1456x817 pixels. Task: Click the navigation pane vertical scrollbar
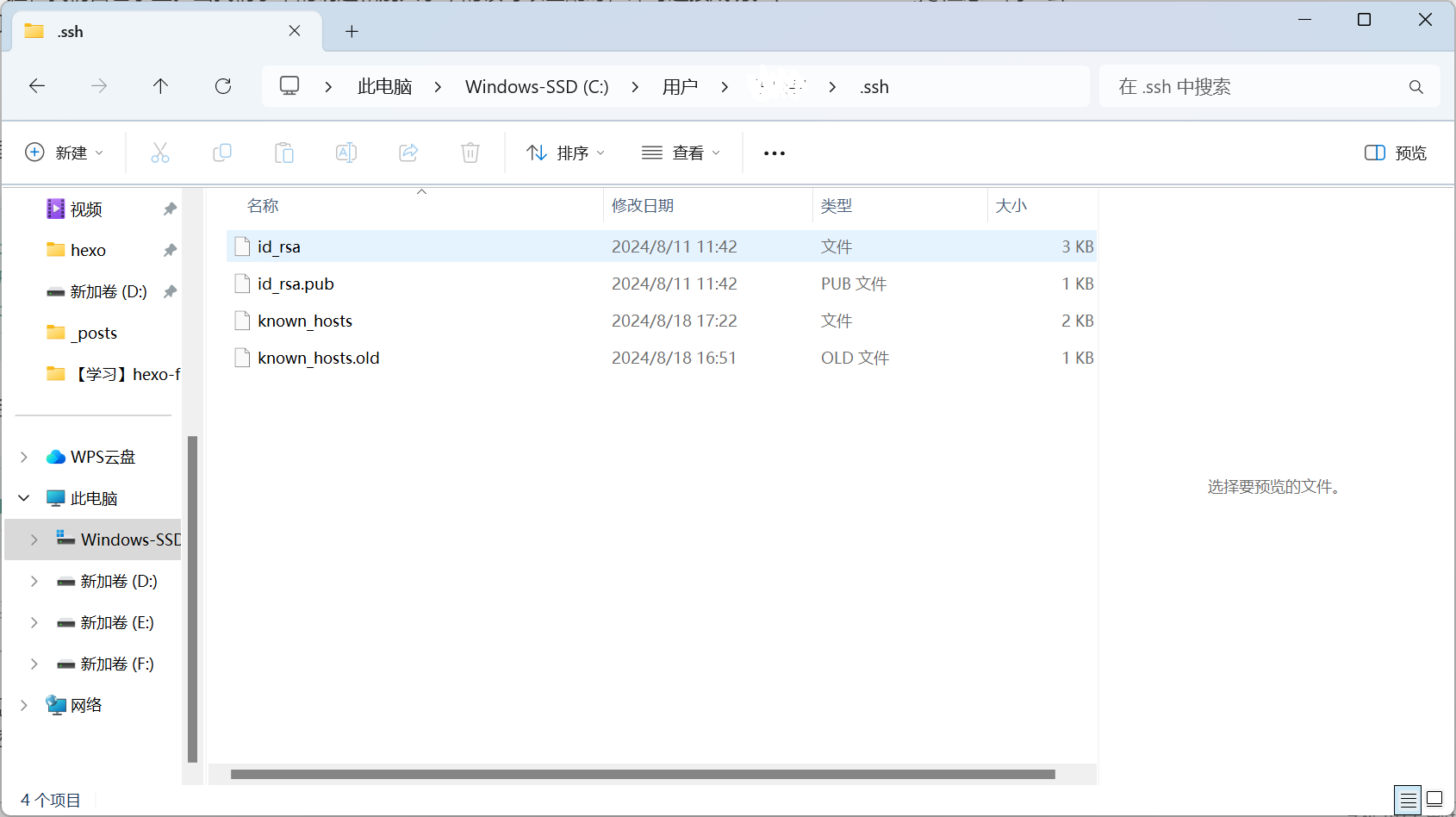pyautogui.click(x=192, y=599)
